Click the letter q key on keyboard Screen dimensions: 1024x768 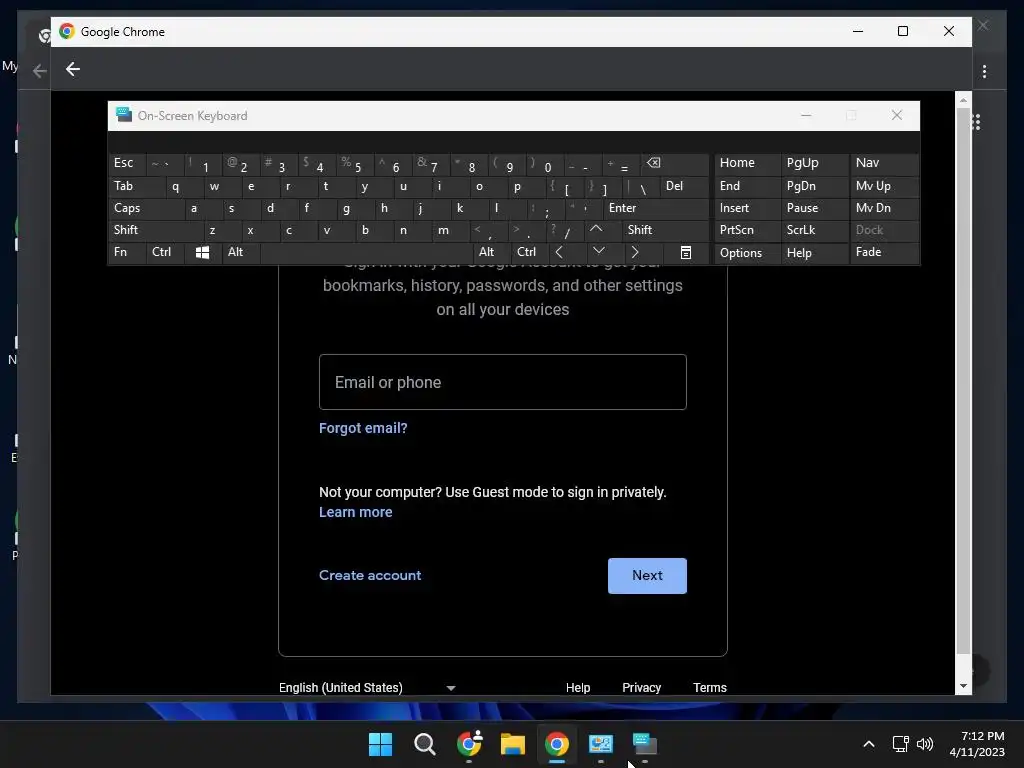[175, 186]
